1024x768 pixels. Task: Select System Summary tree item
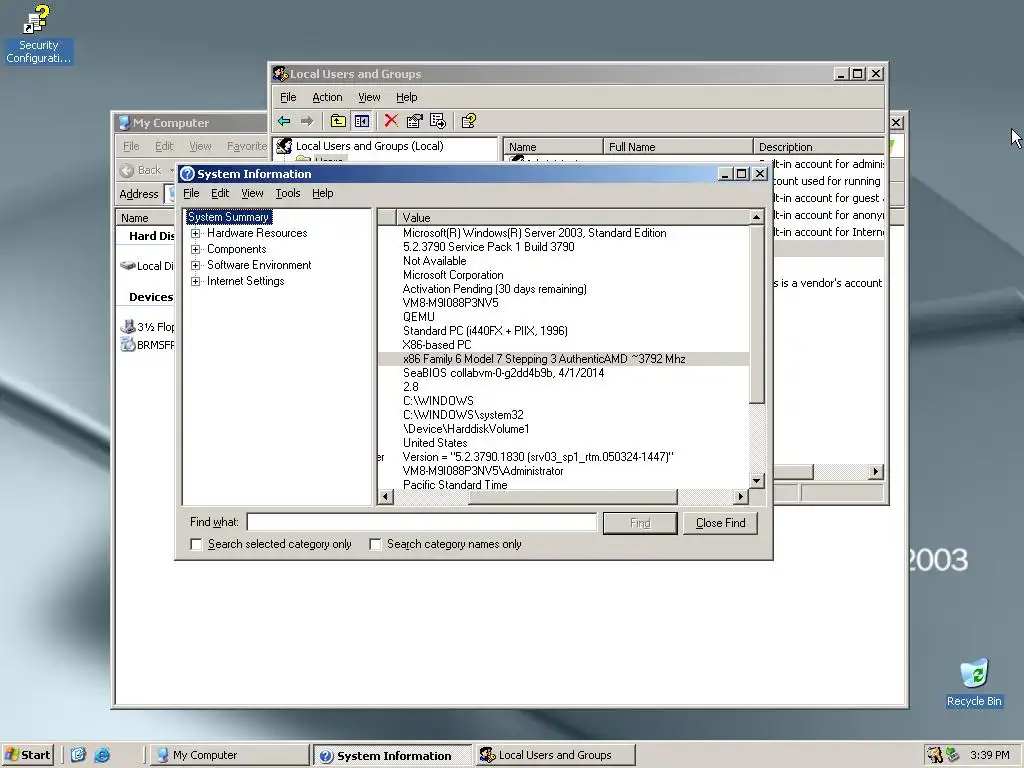click(228, 217)
